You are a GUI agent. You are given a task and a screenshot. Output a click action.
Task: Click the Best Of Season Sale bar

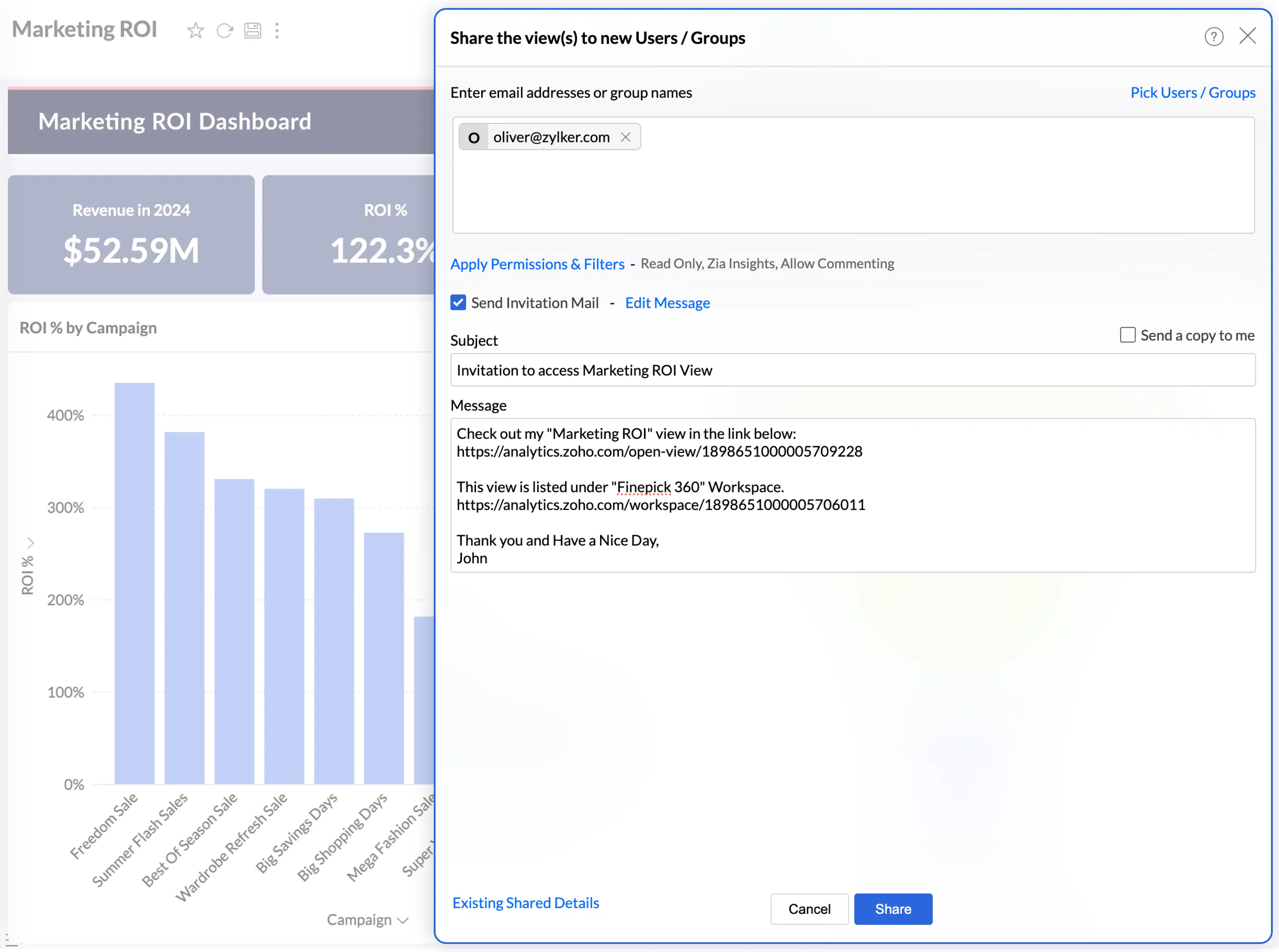pos(234,632)
